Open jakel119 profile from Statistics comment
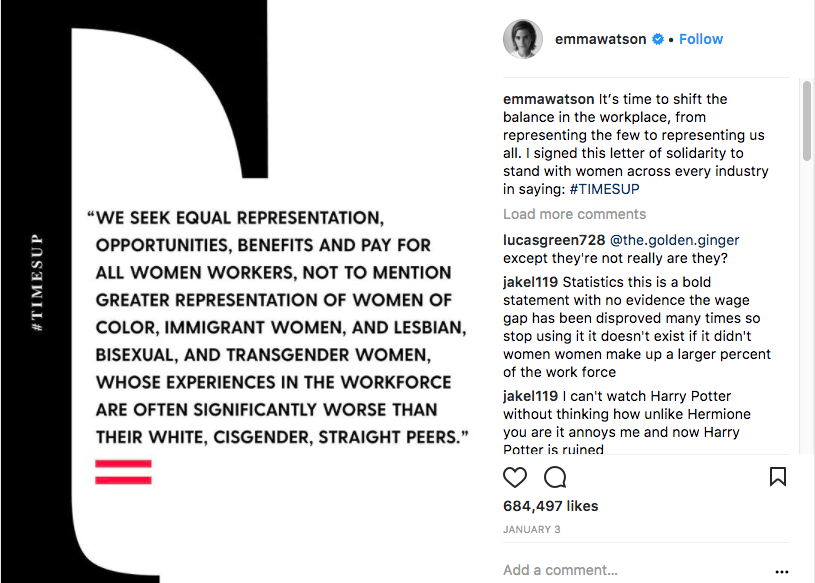Screen dimensions: 815x583 [x=530, y=283]
